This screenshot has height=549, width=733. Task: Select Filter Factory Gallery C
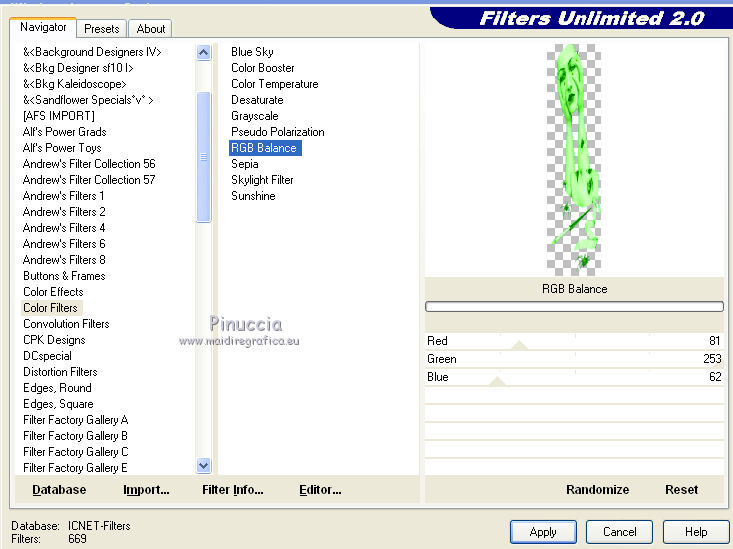(x=75, y=452)
